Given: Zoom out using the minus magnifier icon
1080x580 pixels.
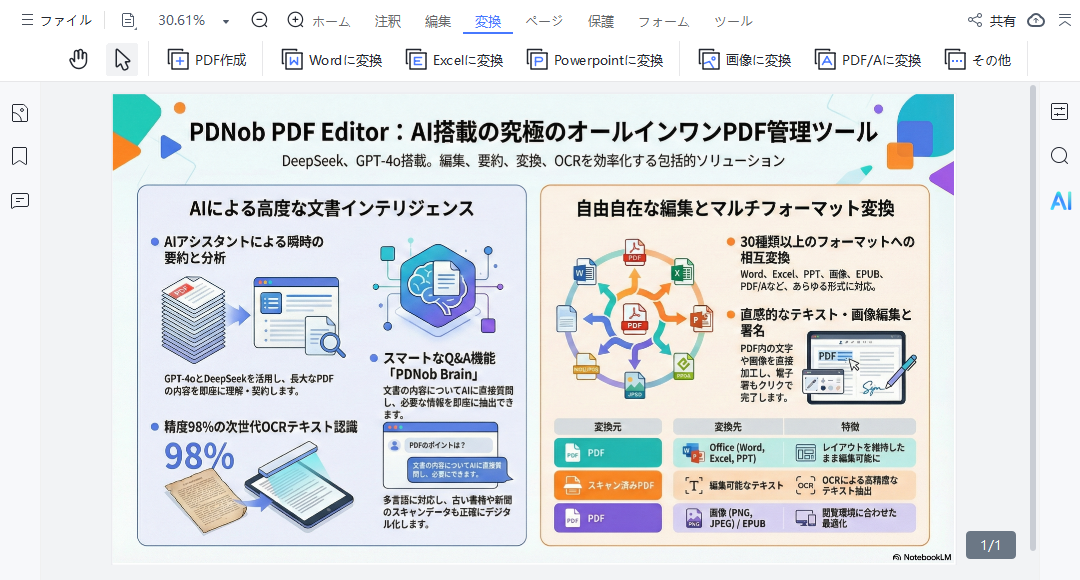Looking at the screenshot, I should [259, 19].
